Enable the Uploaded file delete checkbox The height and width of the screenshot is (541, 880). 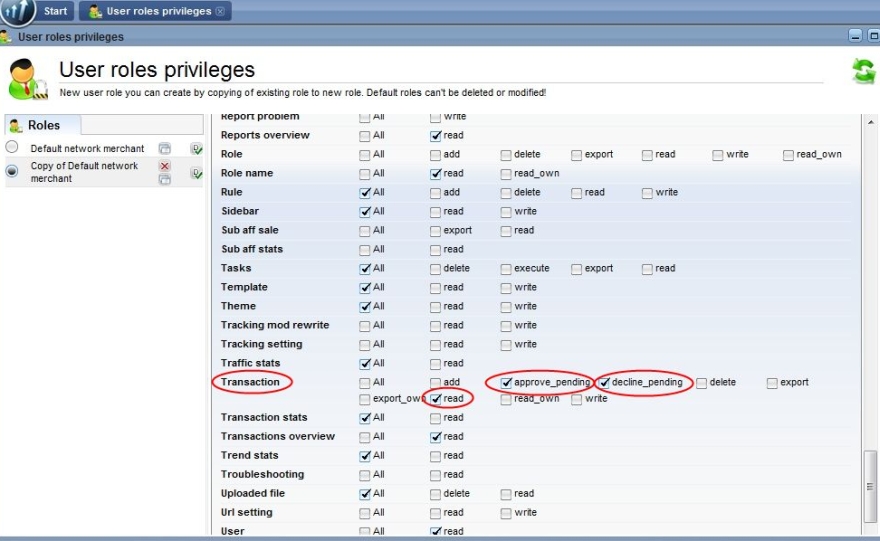pos(436,493)
